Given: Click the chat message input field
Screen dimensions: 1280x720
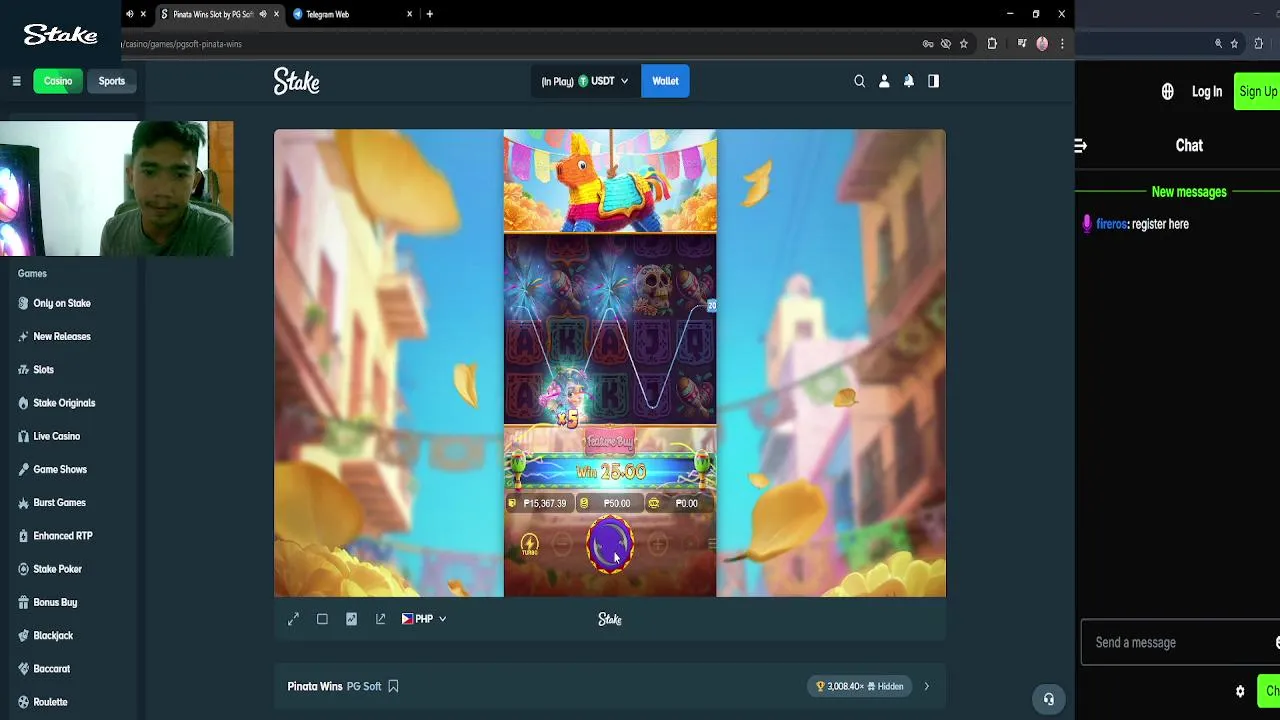Looking at the screenshot, I should [x=1180, y=643].
